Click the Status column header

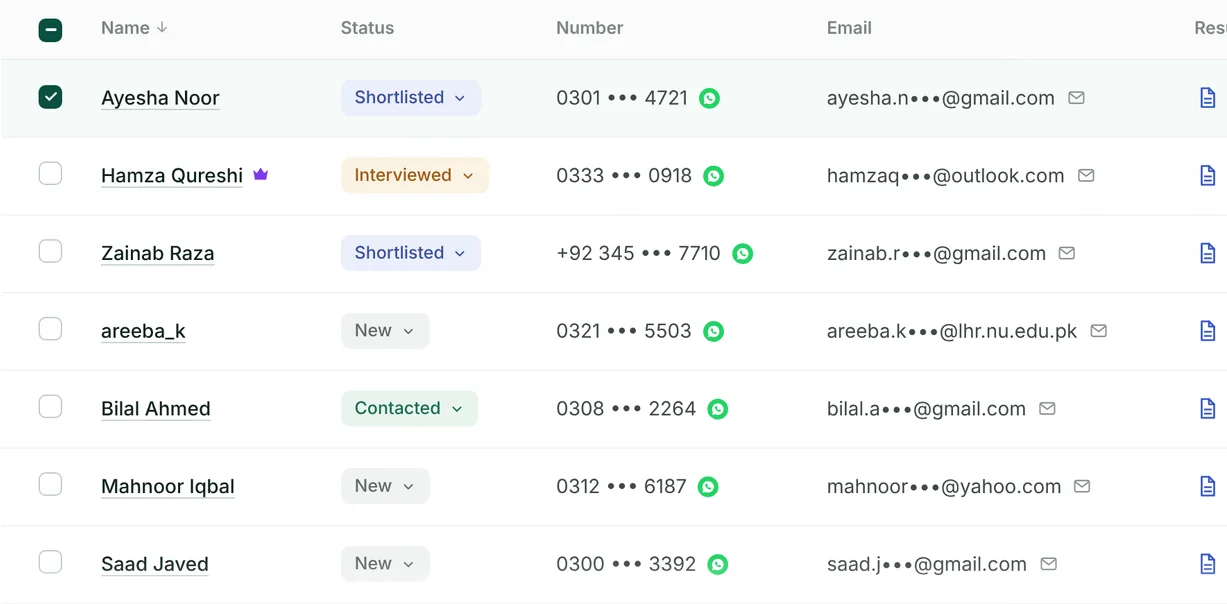(367, 28)
